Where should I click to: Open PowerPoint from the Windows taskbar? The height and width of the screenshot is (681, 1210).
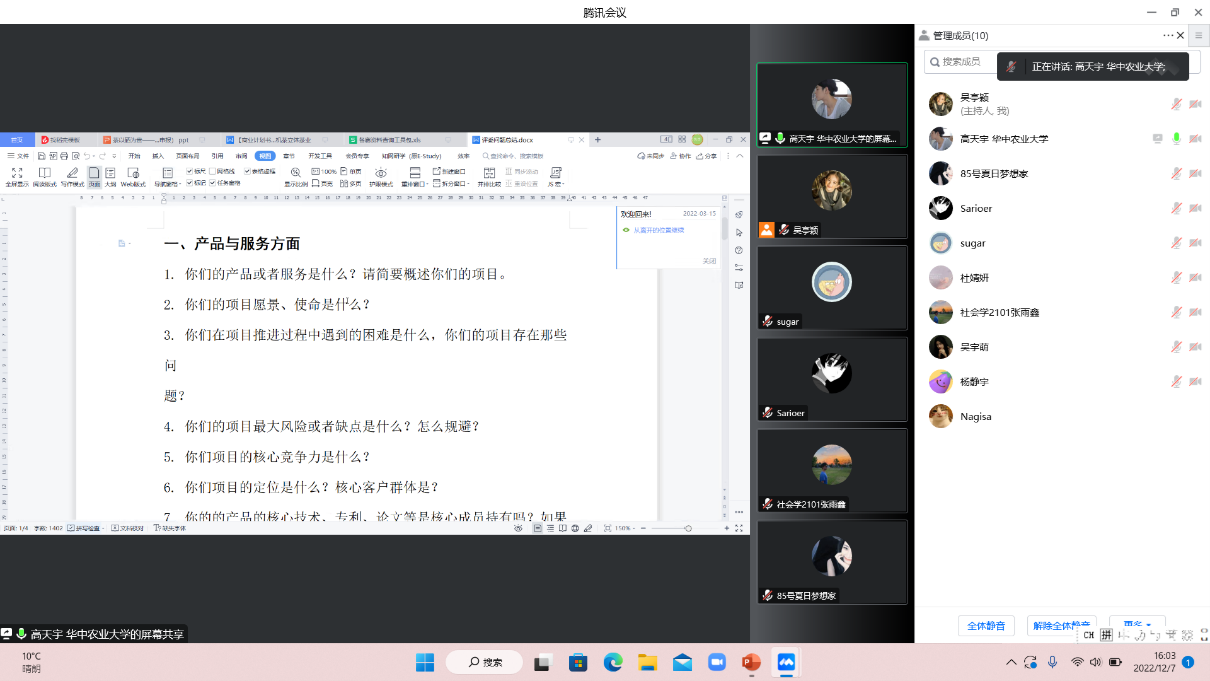click(x=751, y=662)
